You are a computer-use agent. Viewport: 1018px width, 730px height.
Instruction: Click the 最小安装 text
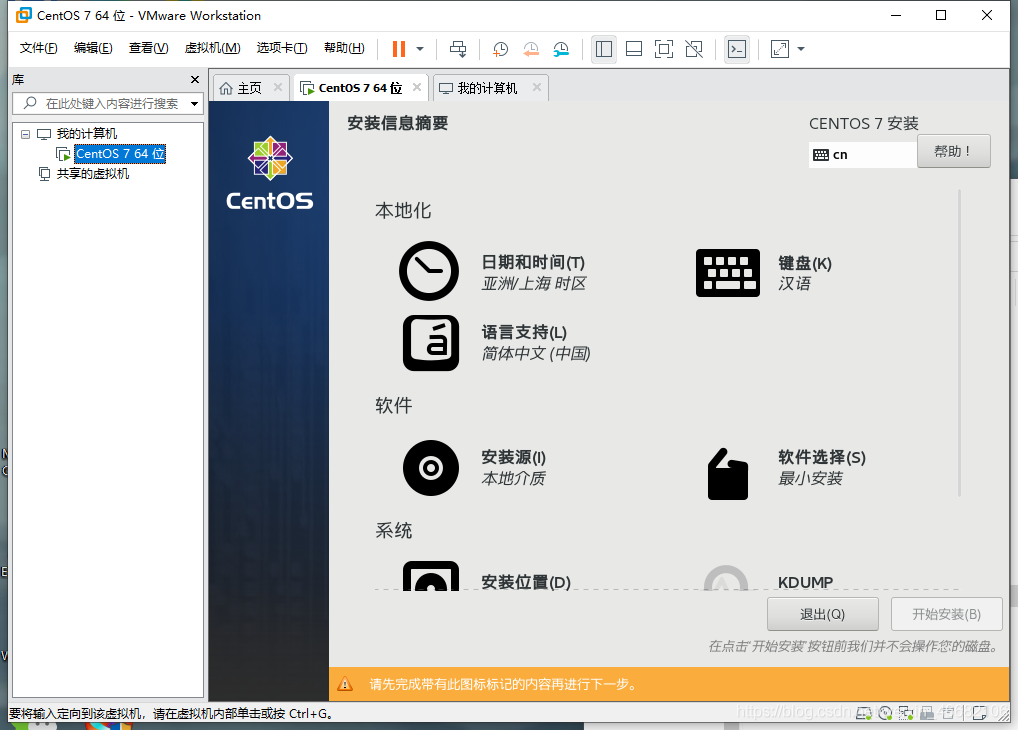(810, 479)
